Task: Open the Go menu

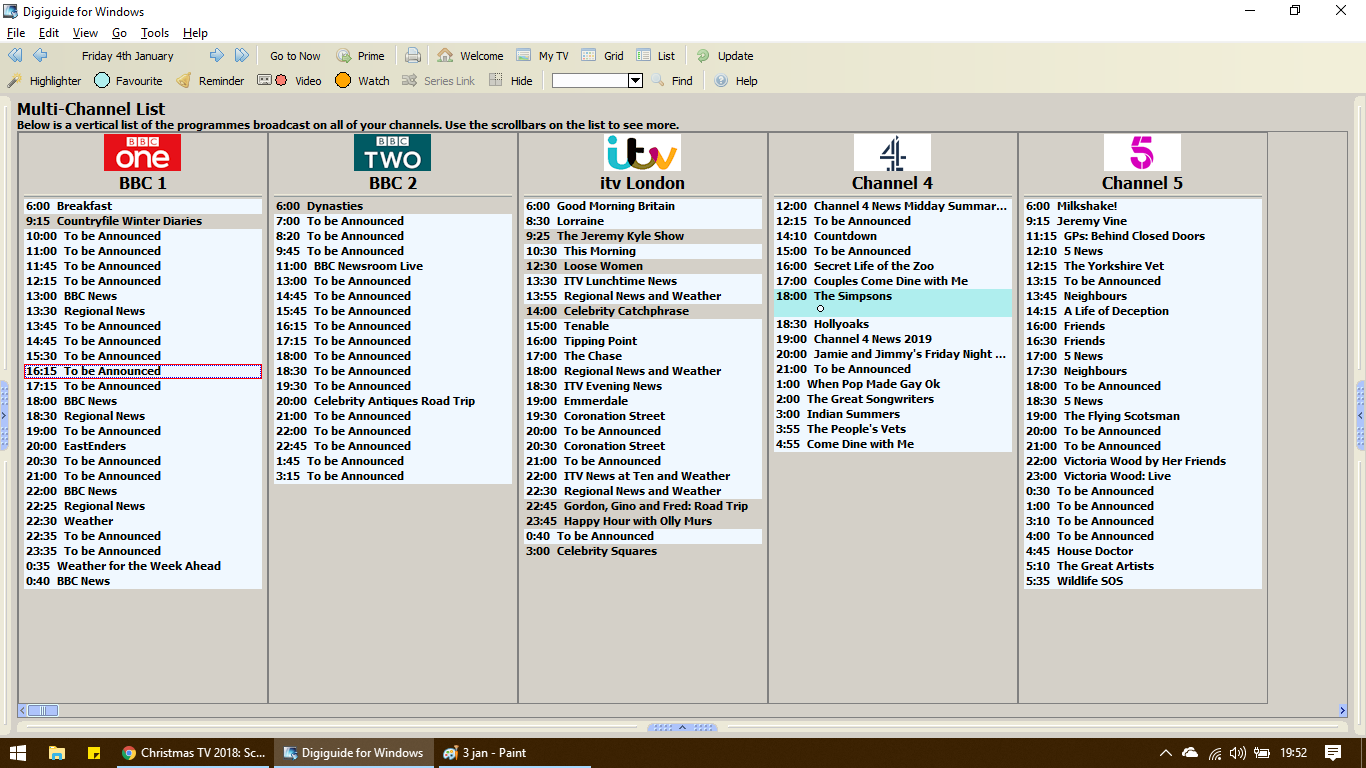Action: (x=120, y=33)
